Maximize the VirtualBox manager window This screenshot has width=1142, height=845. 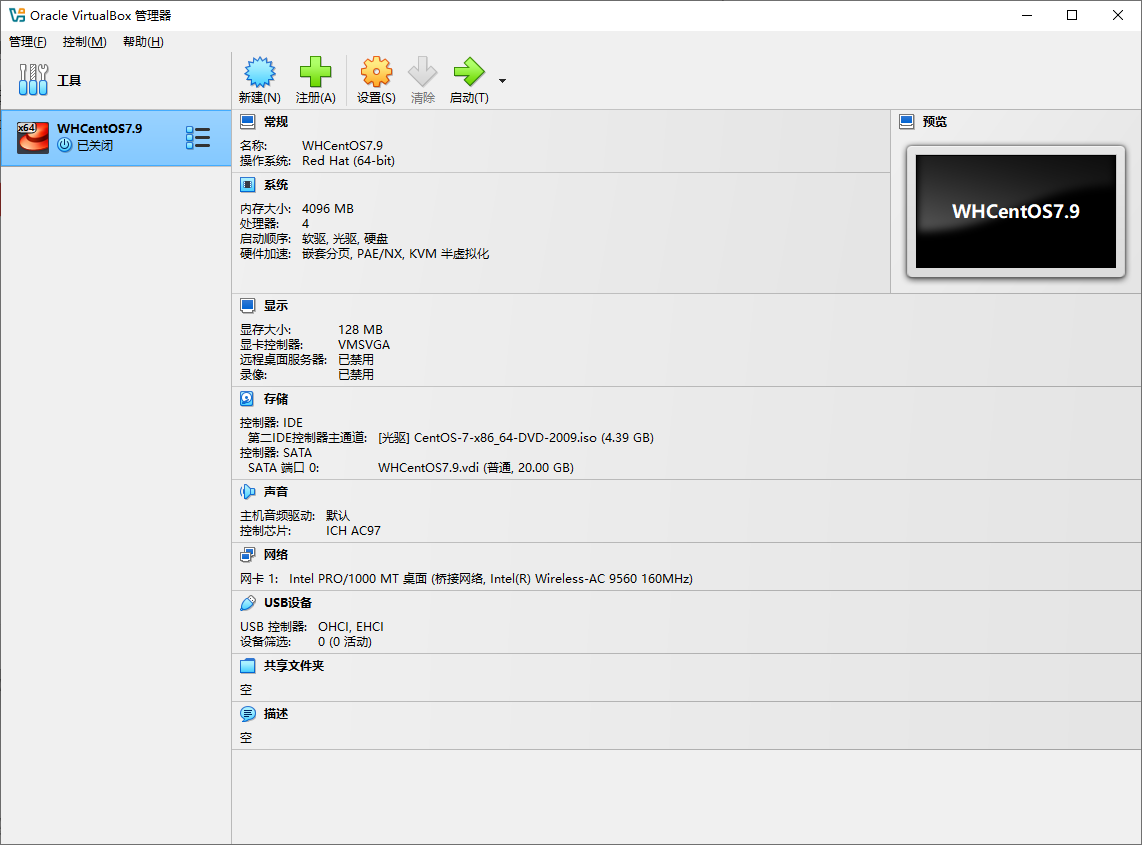click(x=1072, y=15)
